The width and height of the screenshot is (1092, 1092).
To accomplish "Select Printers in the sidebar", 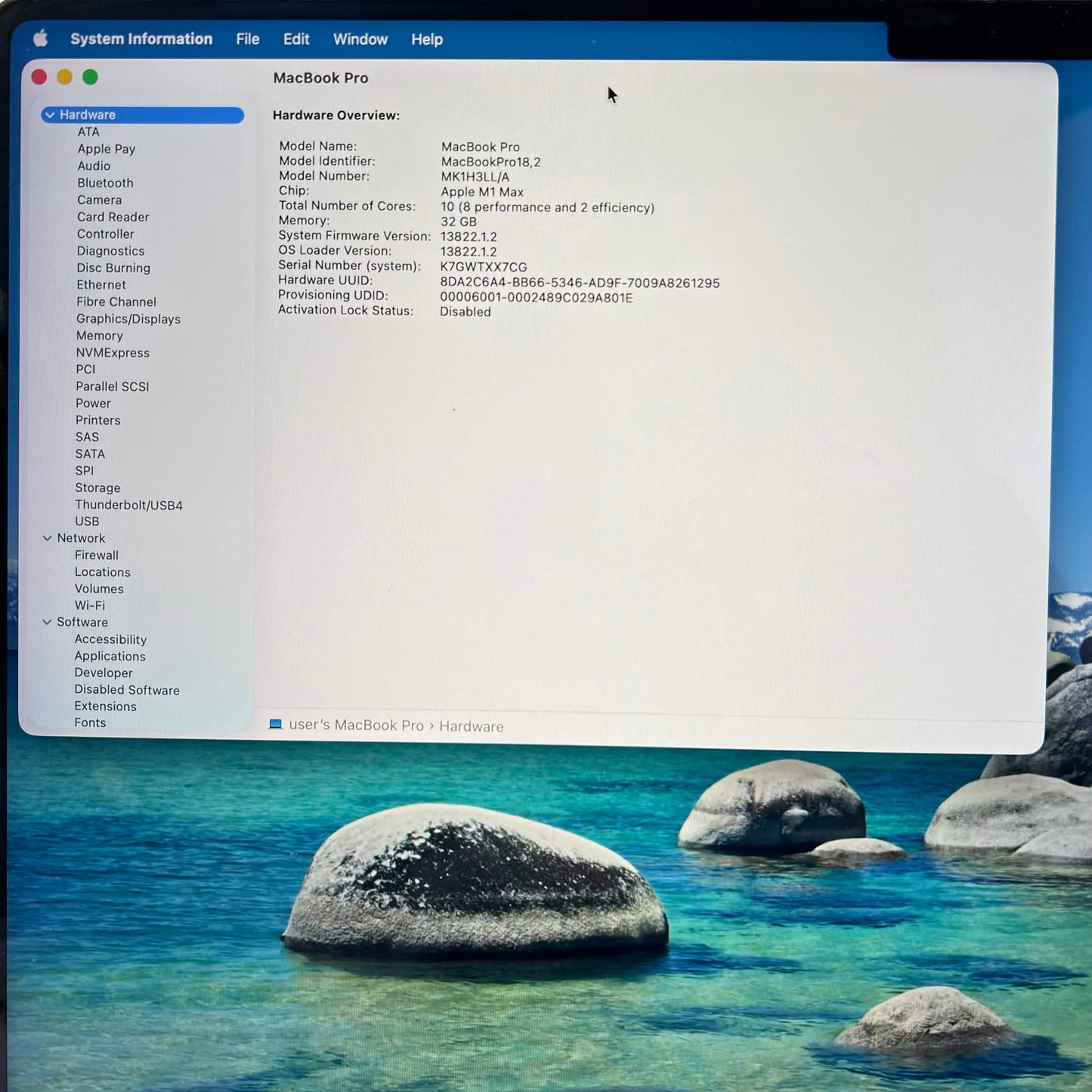I will click(x=97, y=420).
